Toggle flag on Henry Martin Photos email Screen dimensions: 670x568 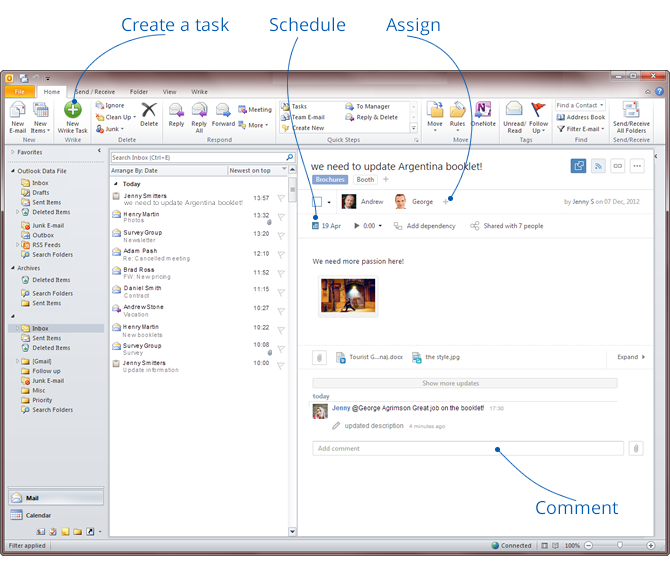pos(281,216)
